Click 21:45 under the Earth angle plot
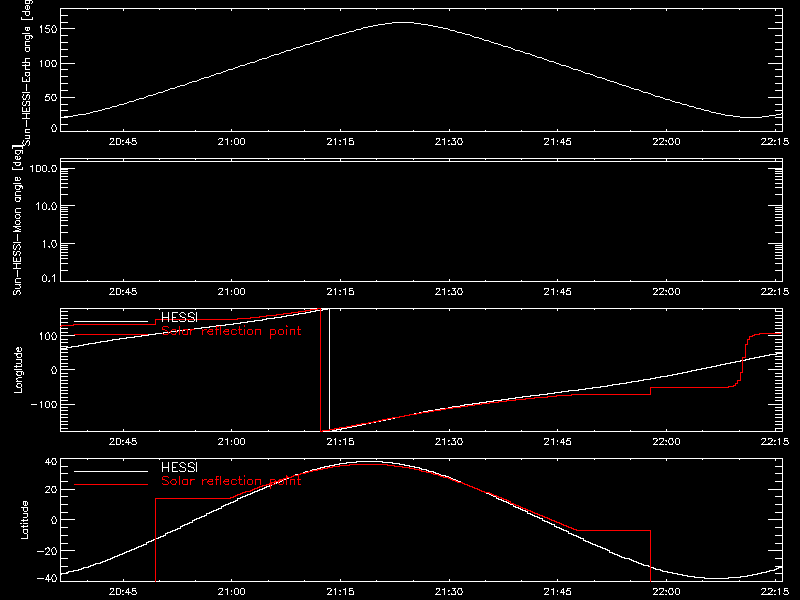 tap(558, 142)
